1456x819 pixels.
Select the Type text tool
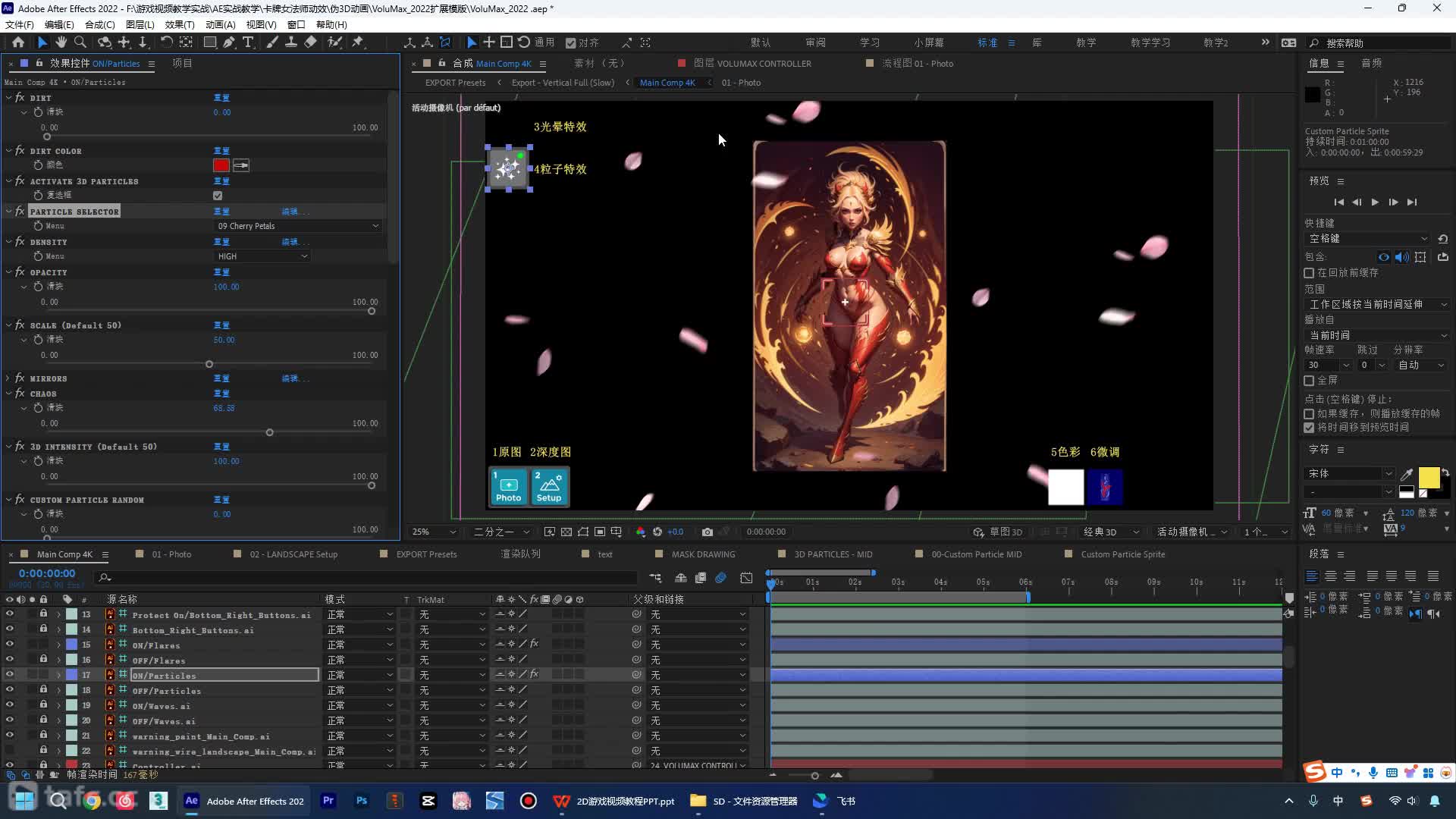(248, 42)
